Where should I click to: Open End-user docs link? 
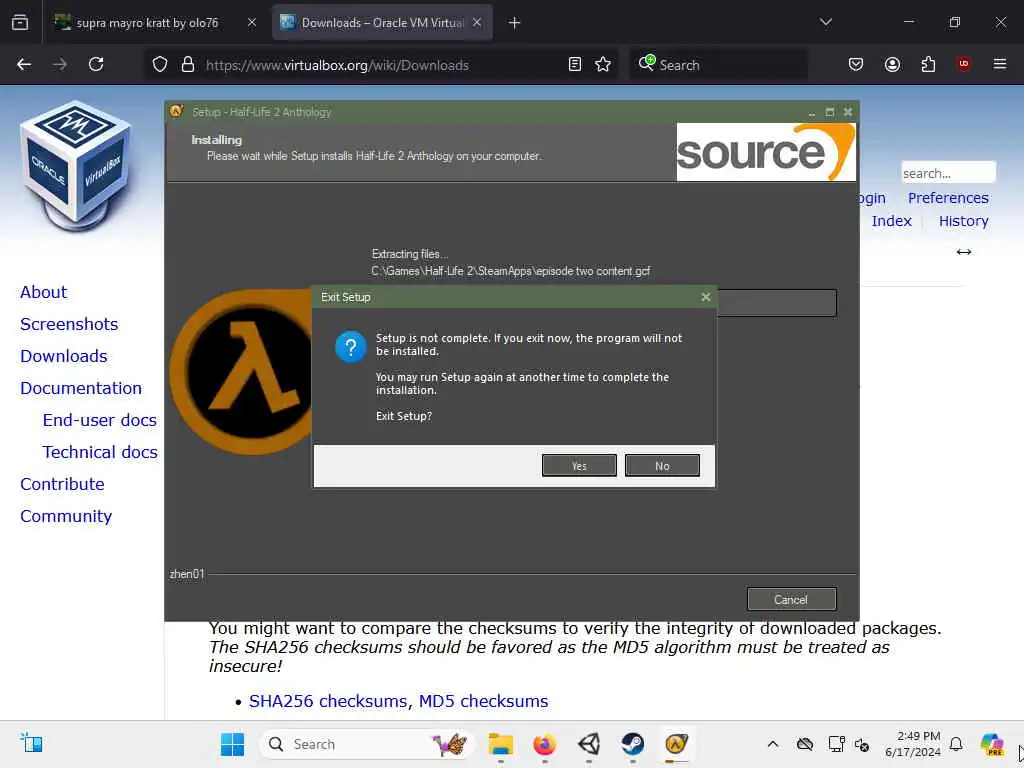pos(100,420)
